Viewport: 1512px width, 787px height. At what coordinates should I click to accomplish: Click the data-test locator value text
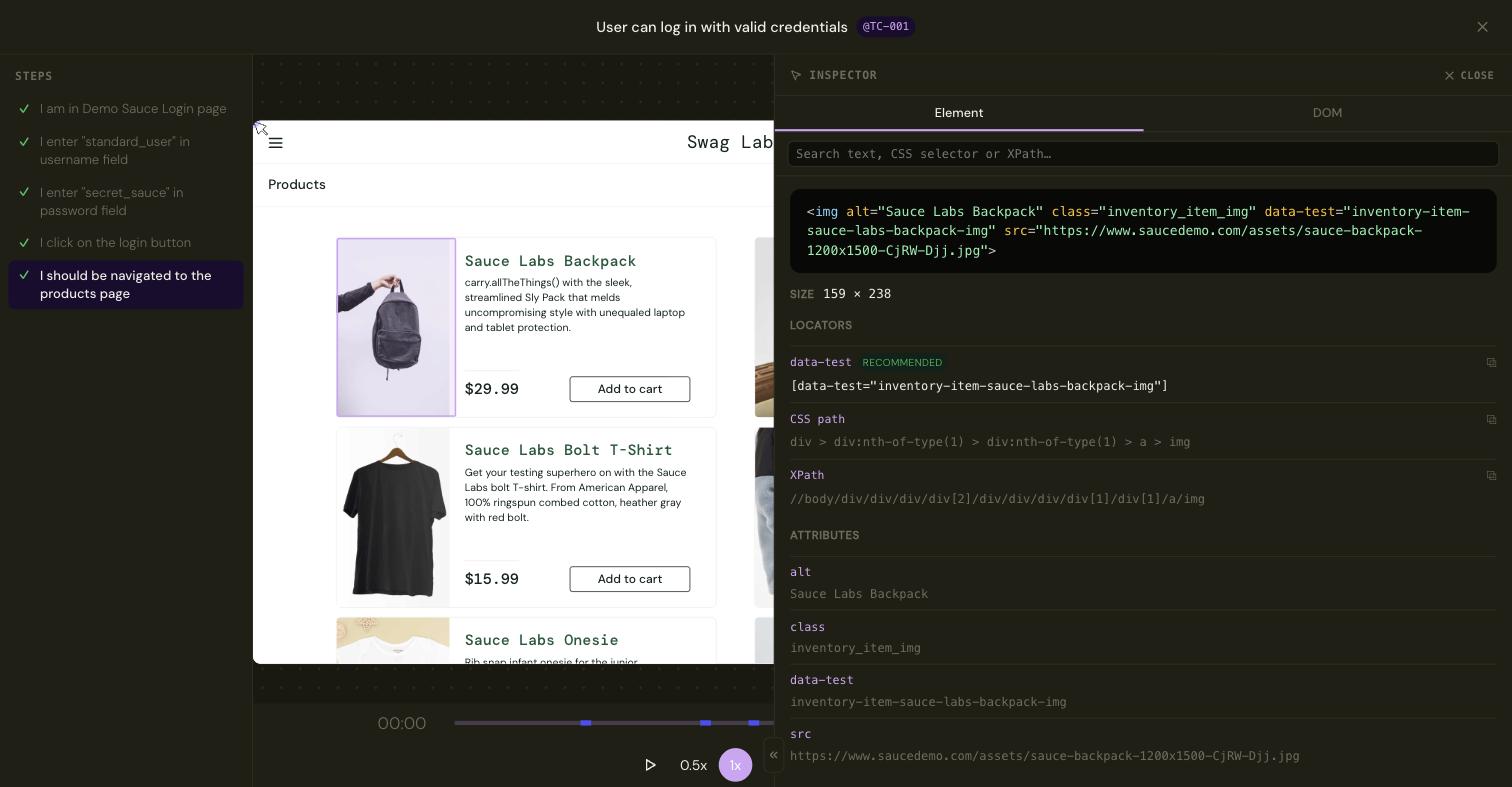pyautogui.click(x=979, y=386)
